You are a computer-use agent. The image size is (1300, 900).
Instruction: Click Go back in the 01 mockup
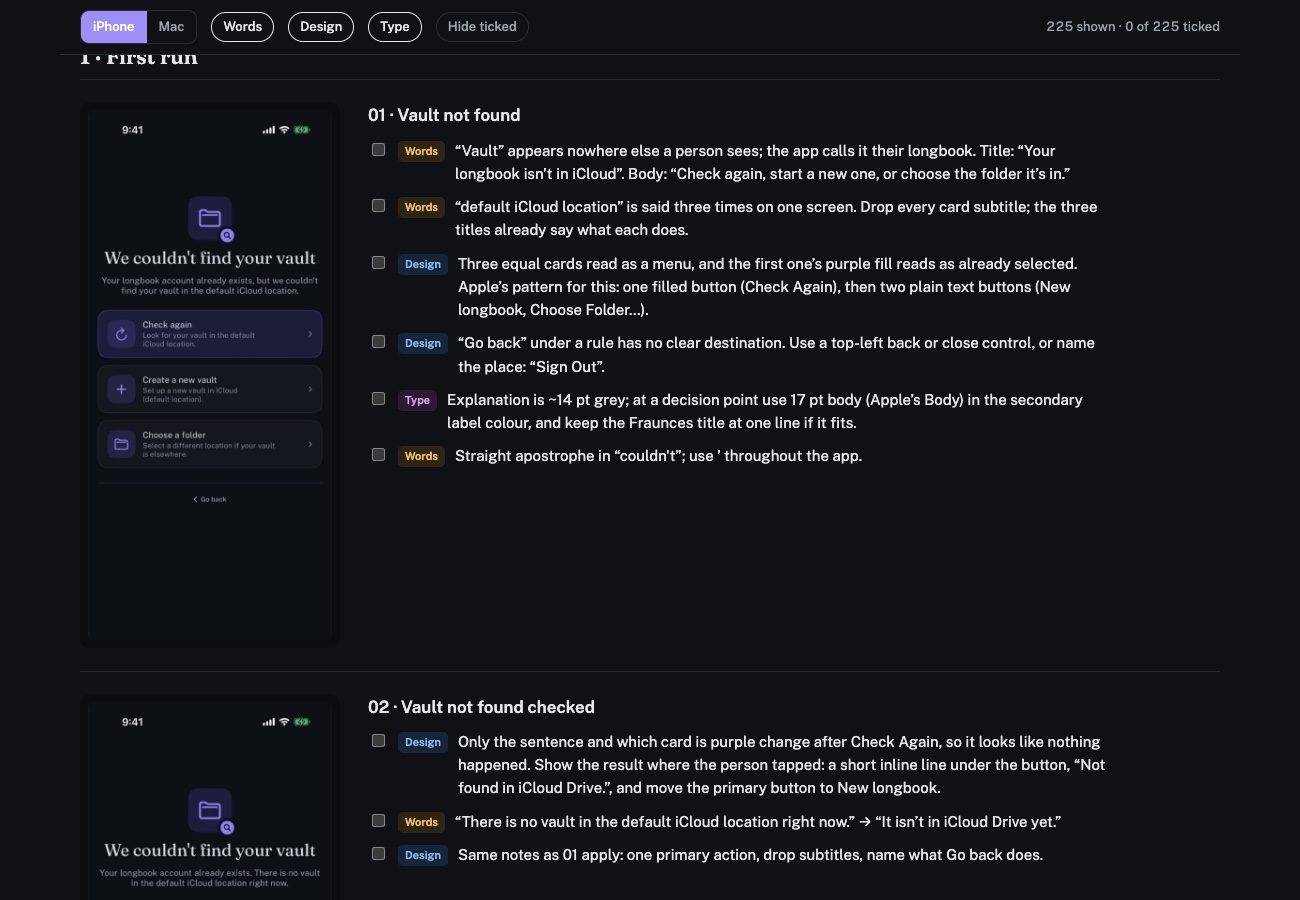click(210, 499)
